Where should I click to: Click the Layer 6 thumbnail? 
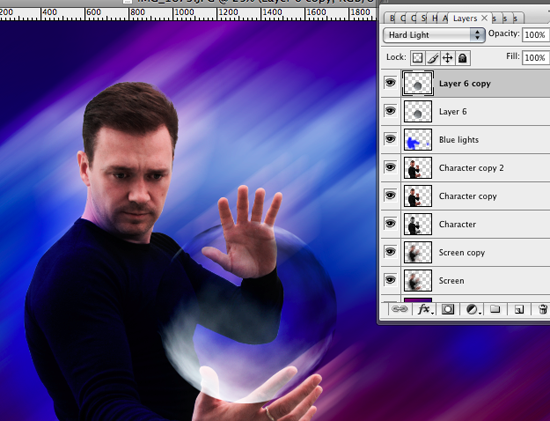click(418, 112)
